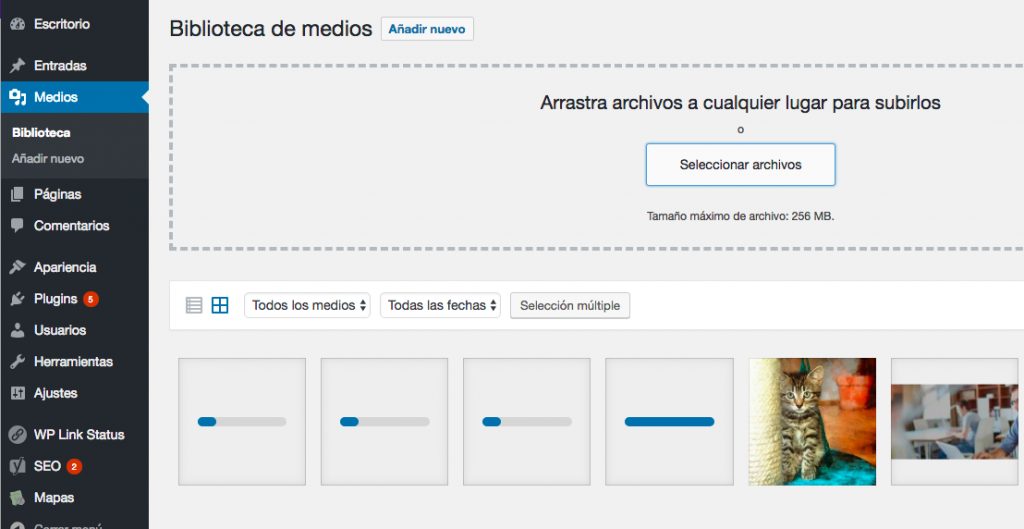The width and height of the screenshot is (1024, 529).
Task: Open the Páginas menu item
Action: coord(74,194)
